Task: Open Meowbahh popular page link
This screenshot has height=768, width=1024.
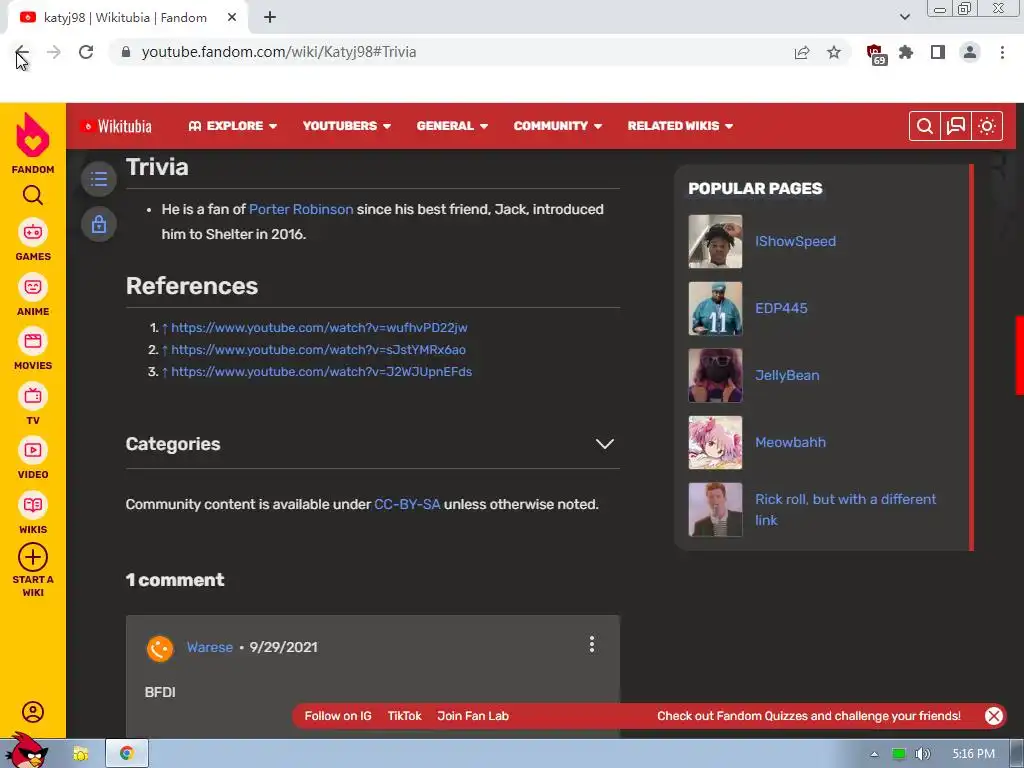Action: pyautogui.click(x=790, y=443)
